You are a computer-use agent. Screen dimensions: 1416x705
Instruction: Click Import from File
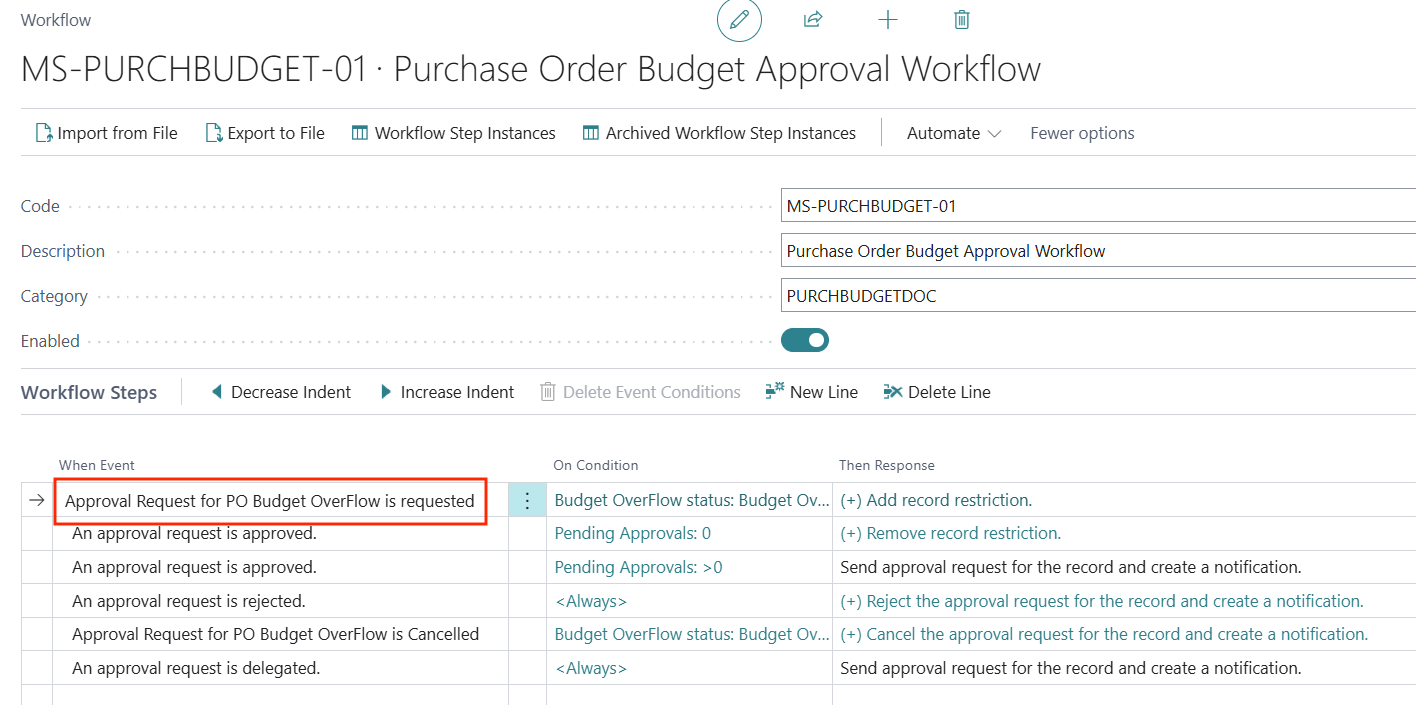click(x=106, y=133)
